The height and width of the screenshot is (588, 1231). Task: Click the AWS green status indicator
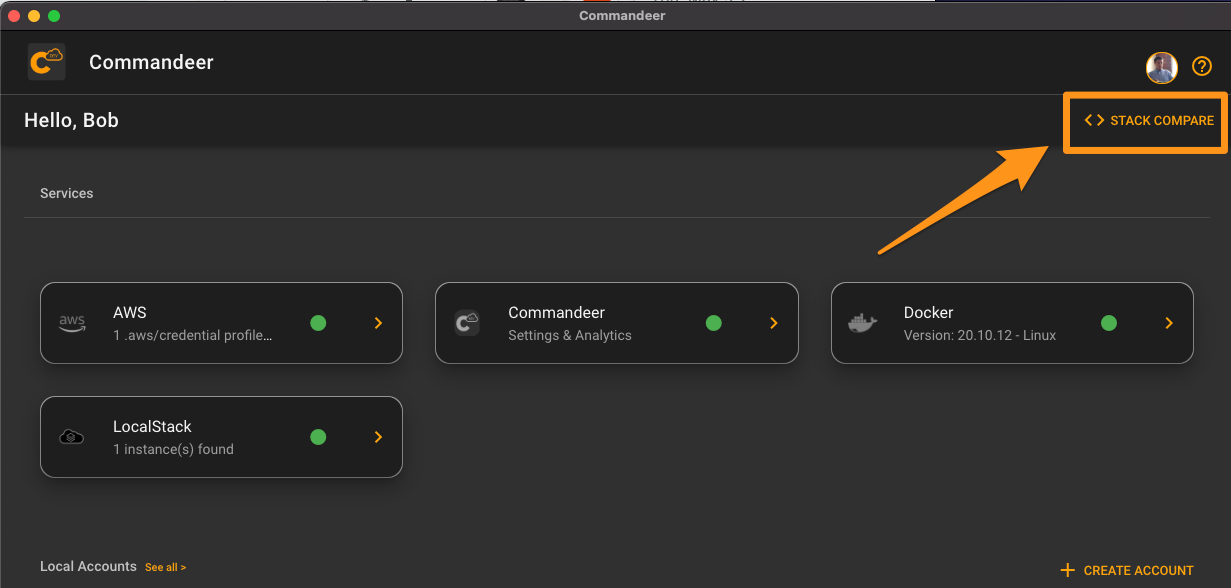click(x=318, y=323)
